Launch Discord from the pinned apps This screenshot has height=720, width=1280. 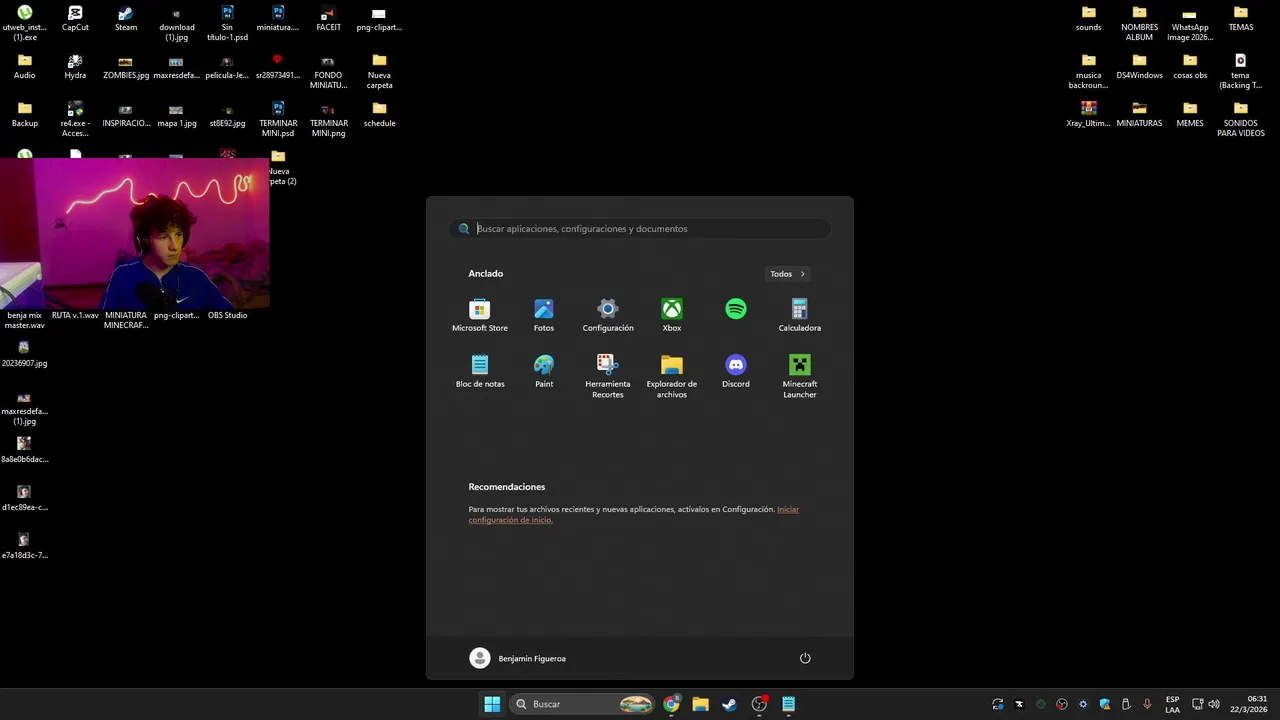[736, 371]
